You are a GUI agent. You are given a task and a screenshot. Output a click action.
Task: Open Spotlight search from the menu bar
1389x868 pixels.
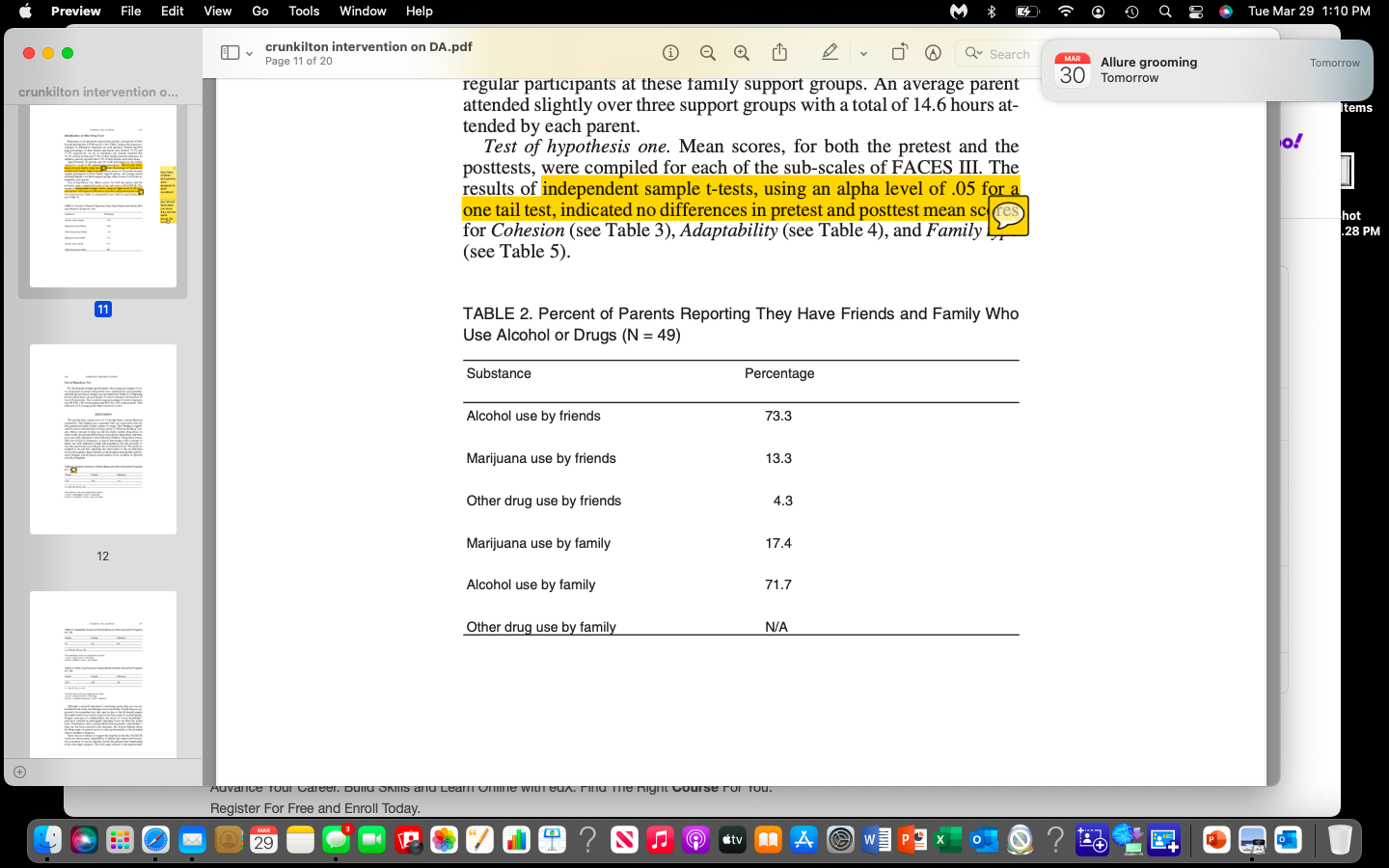[x=1164, y=12]
